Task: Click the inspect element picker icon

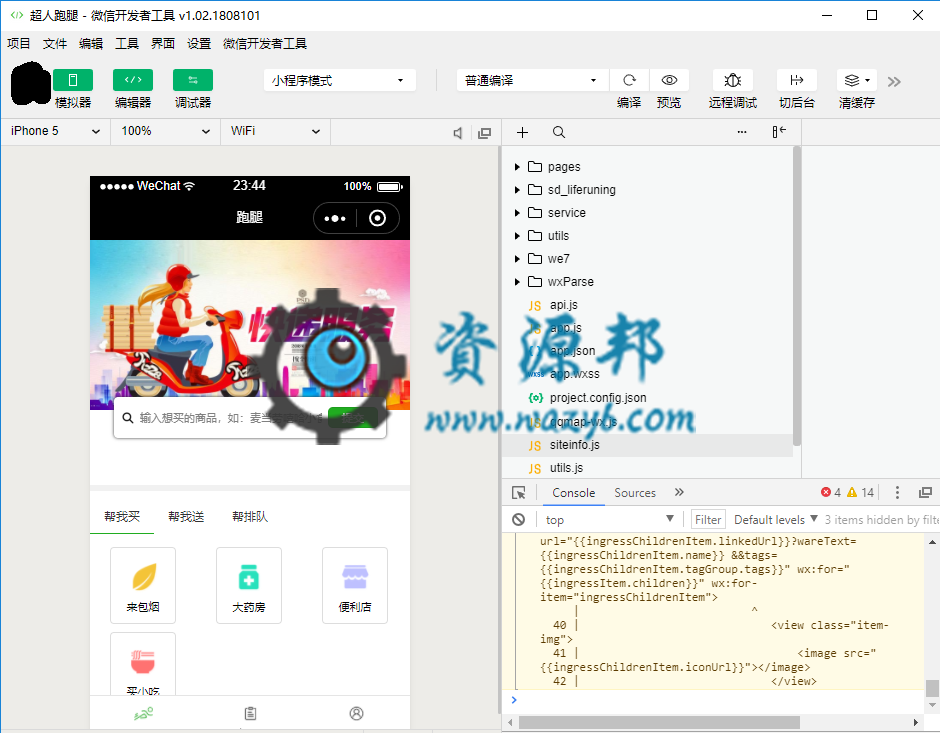Action: point(519,493)
